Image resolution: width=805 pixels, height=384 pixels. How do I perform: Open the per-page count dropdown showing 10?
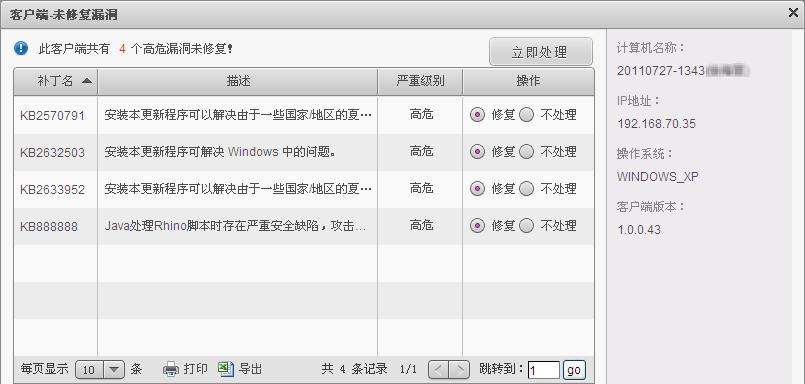pyautogui.click(x=100, y=370)
